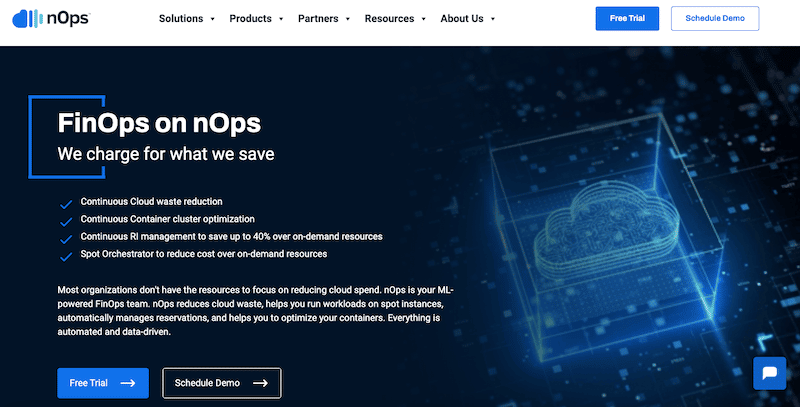
Task: Click the Continuous RI management to save text
Action: coord(232,236)
